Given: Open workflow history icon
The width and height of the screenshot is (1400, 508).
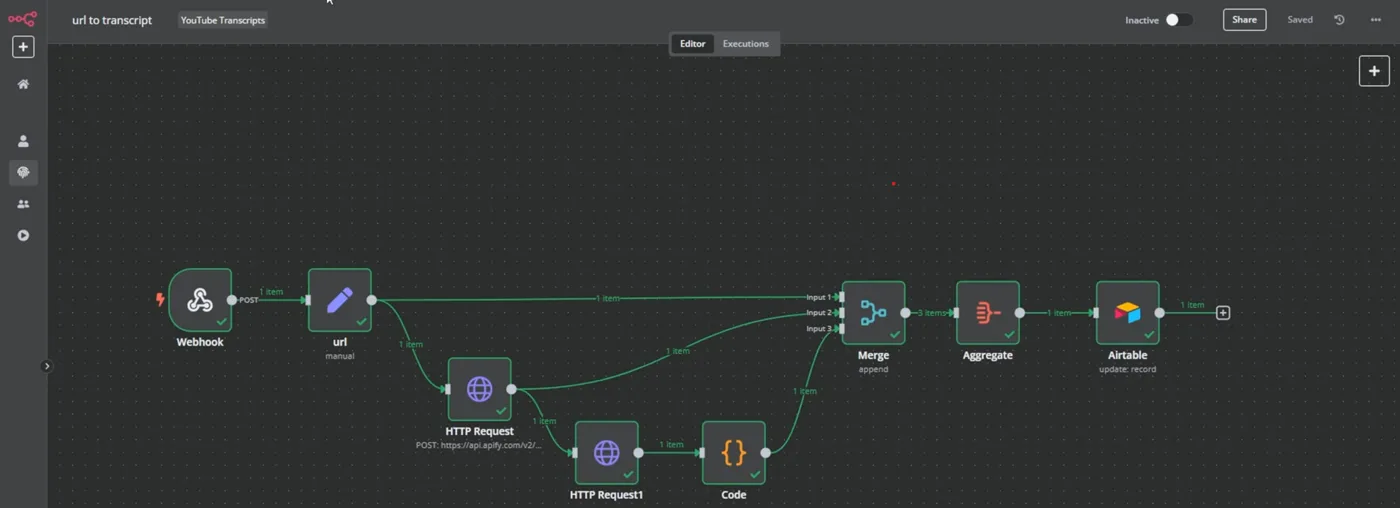Looking at the screenshot, I should click(1339, 20).
